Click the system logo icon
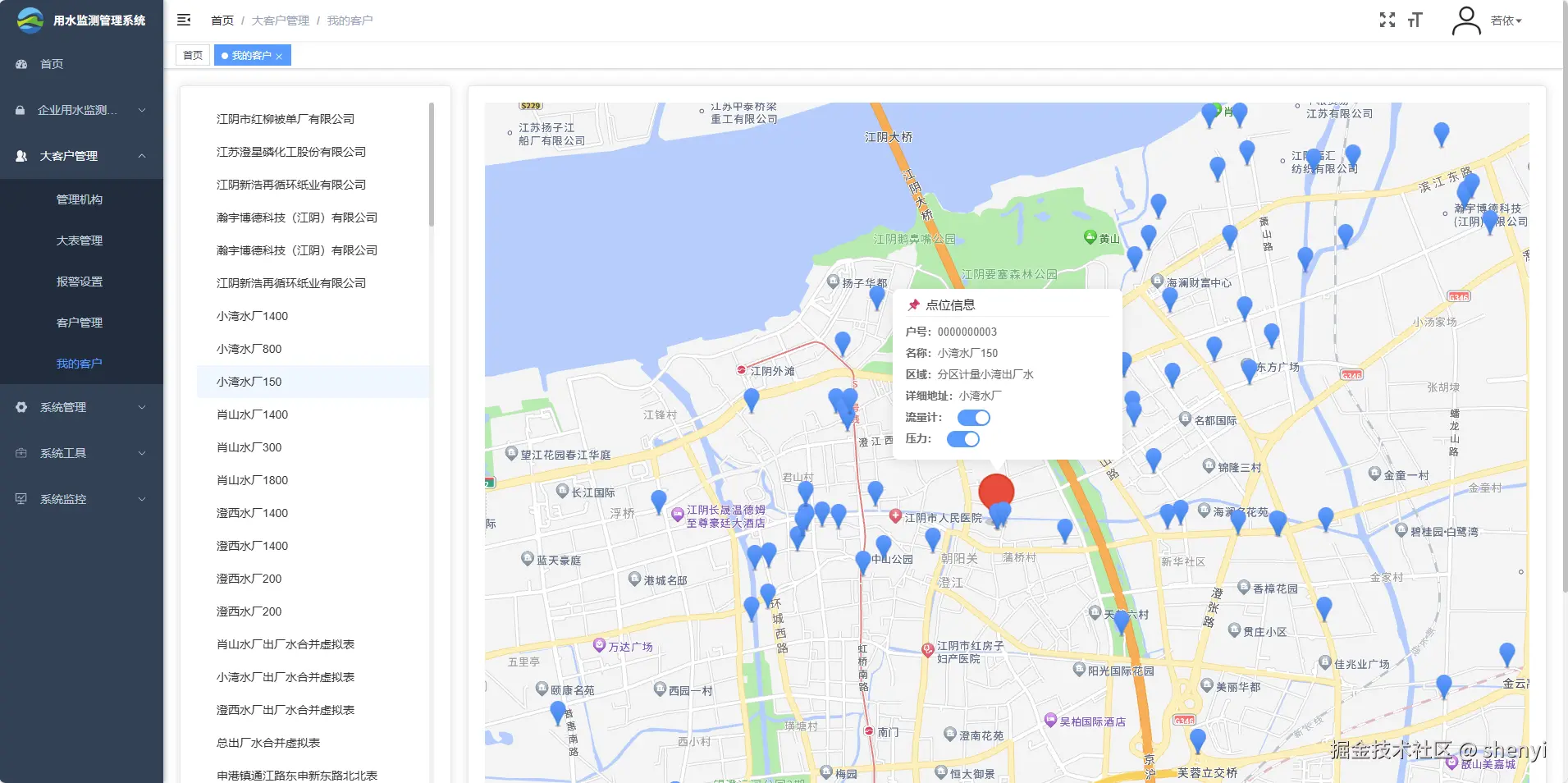Image resolution: width=1568 pixels, height=783 pixels. pyautogui.click(x=30, y=20)
